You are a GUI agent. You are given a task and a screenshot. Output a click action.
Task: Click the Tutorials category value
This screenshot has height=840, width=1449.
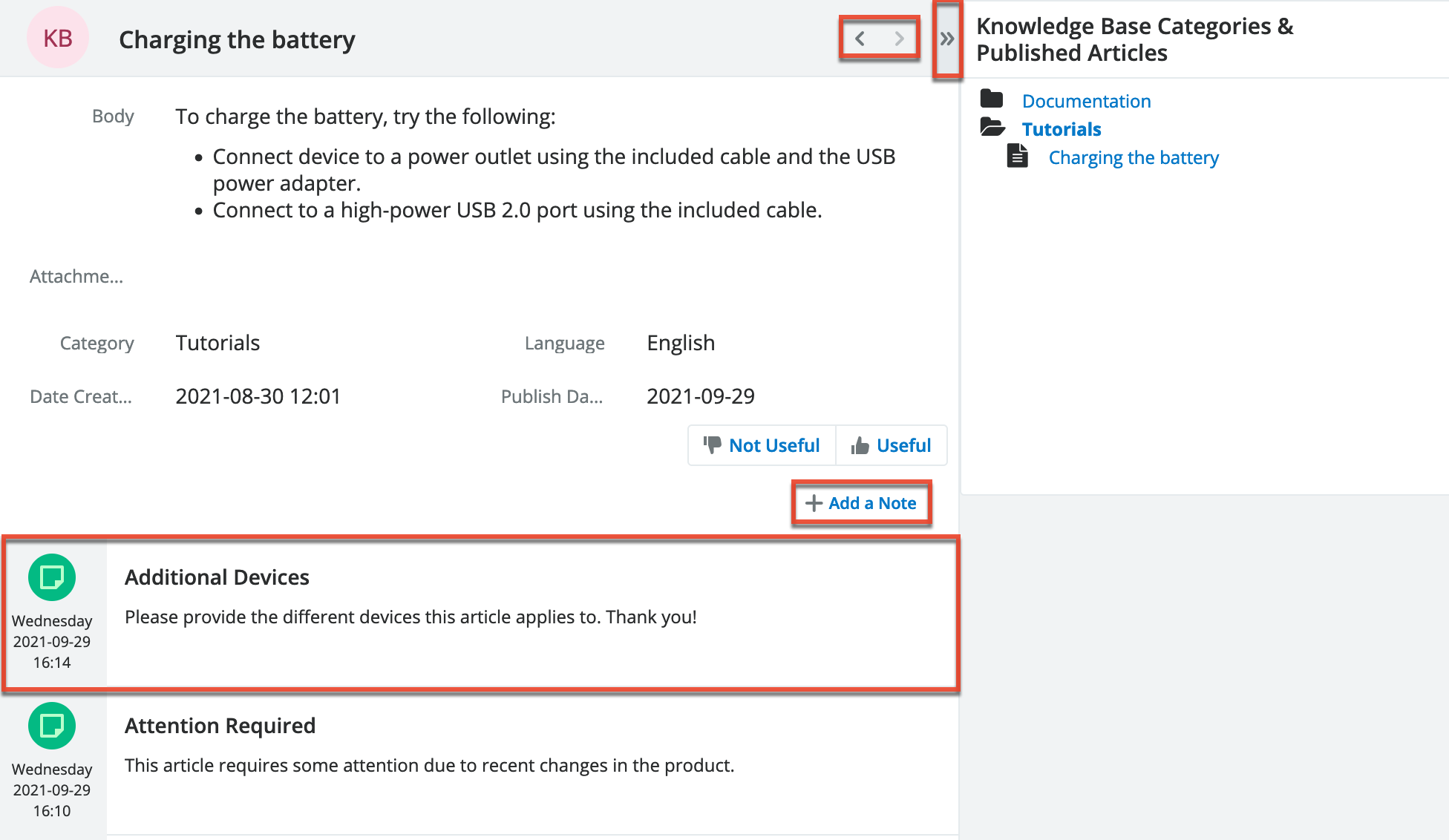coord(217,343)
